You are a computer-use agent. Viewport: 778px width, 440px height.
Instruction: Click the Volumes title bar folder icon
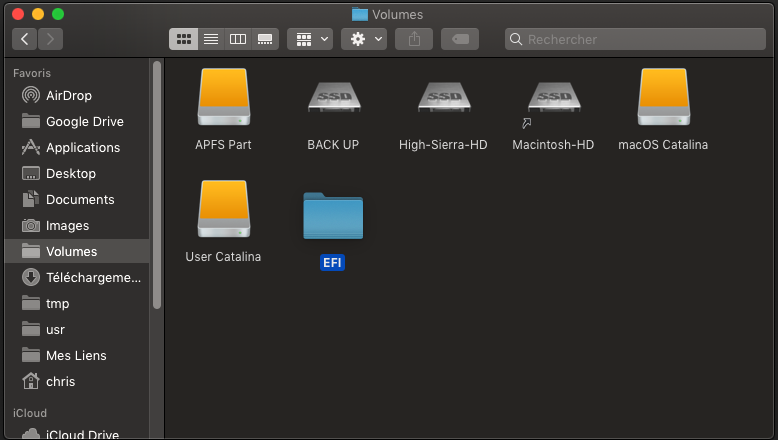point(360,14)
